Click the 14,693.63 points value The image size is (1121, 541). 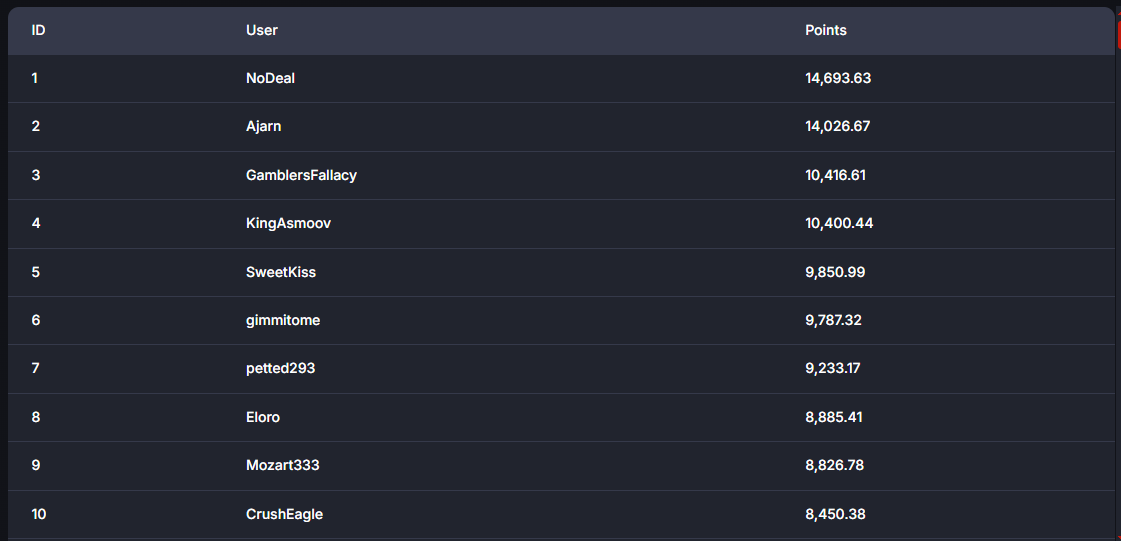pos(838,79)
